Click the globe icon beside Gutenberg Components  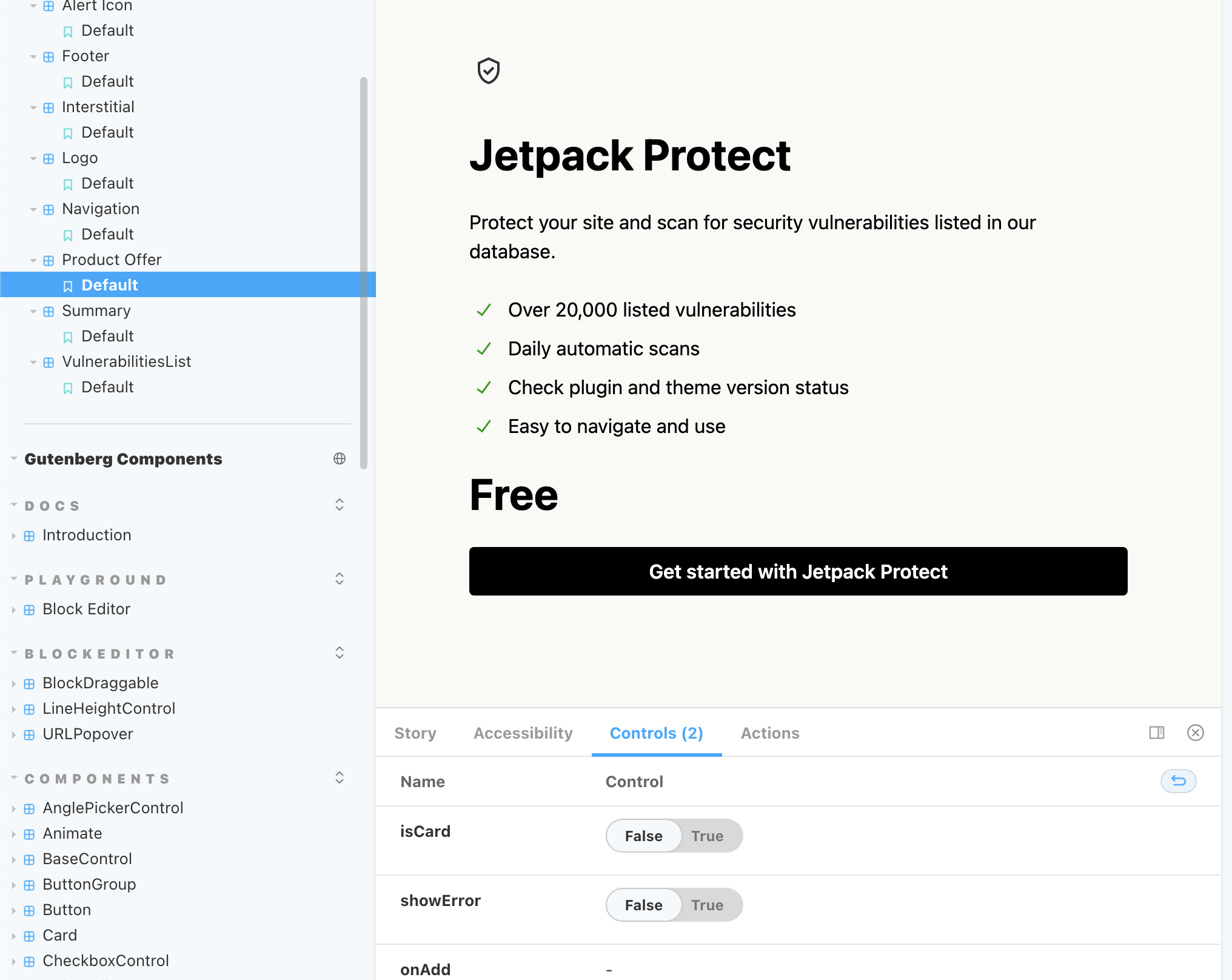click(x=340, y=458)
